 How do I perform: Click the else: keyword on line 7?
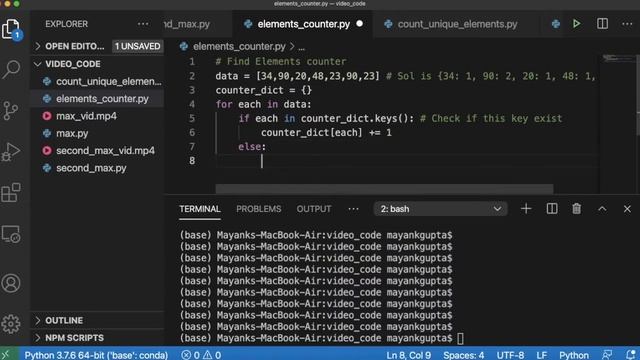pyautogui.click(x=252, y=147)
